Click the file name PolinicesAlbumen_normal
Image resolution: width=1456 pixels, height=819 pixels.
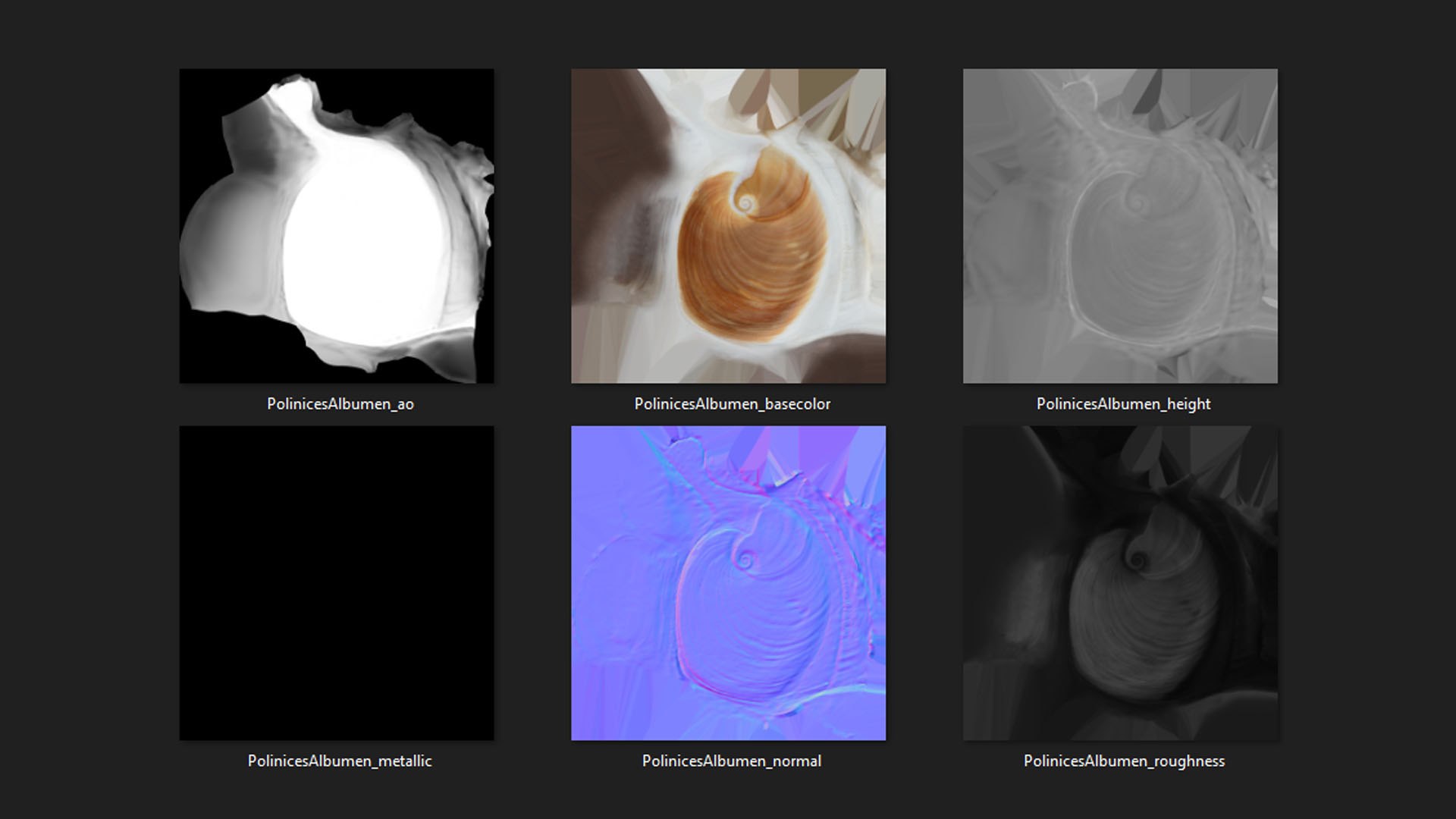[732, 761]
